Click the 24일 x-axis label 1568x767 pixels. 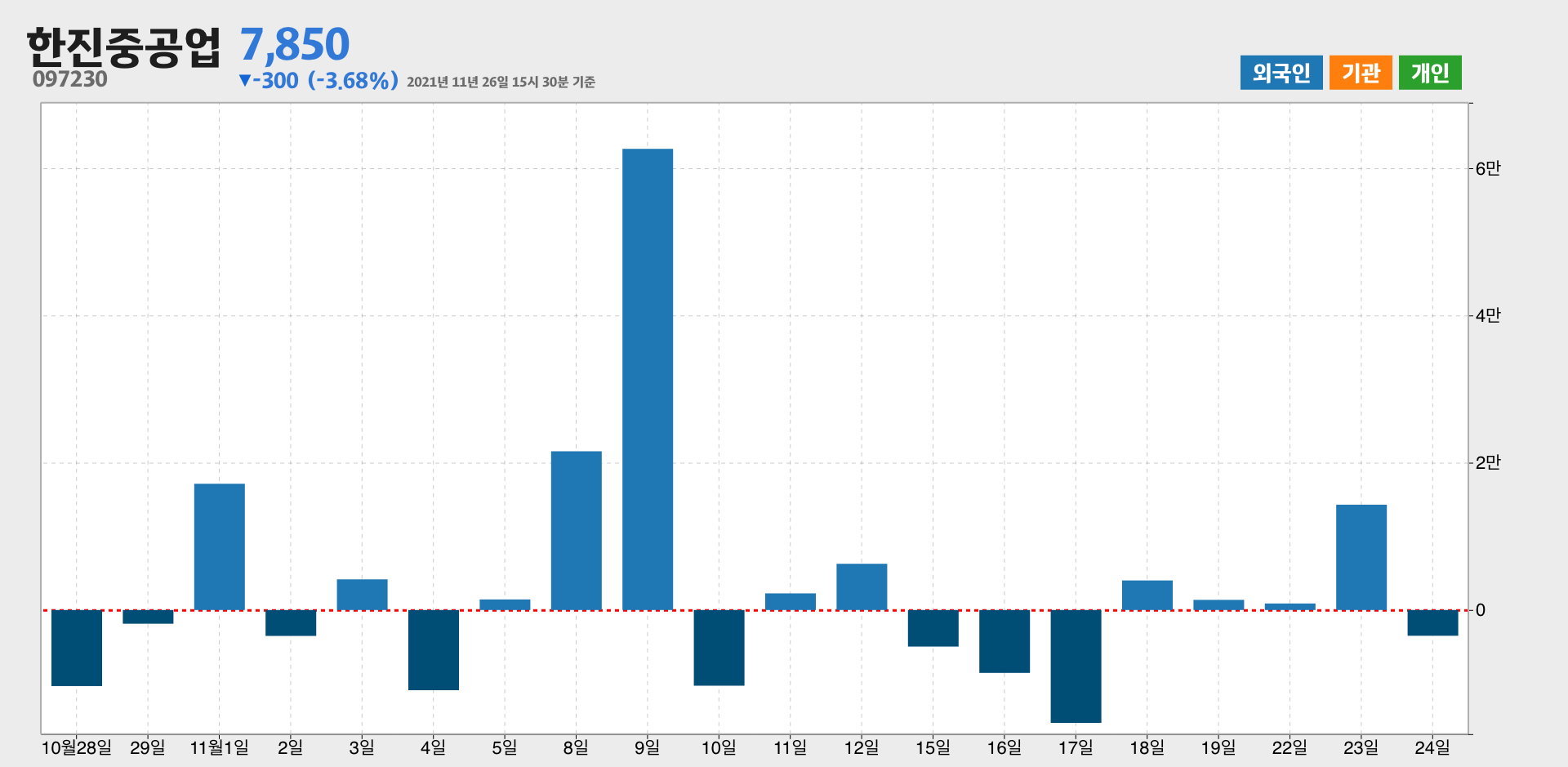(1432, 747)
